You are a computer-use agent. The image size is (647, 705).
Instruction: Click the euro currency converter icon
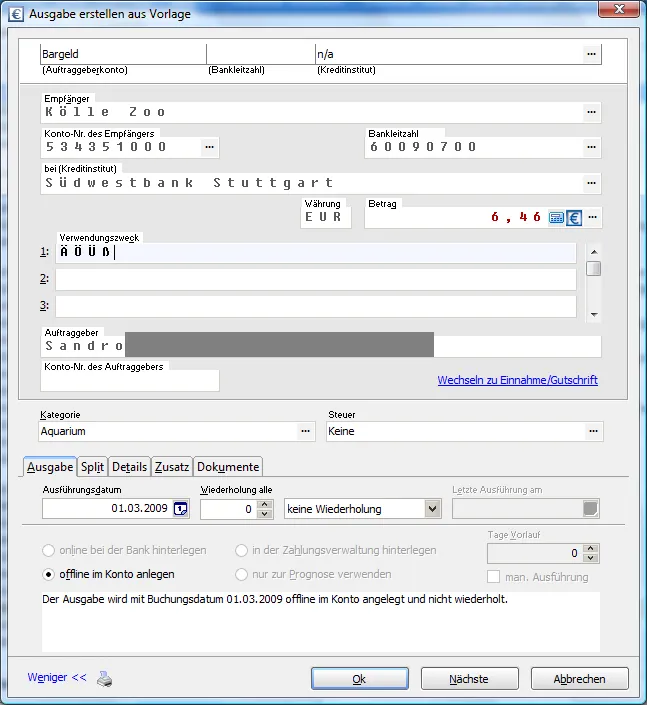(x=574, y=217)
